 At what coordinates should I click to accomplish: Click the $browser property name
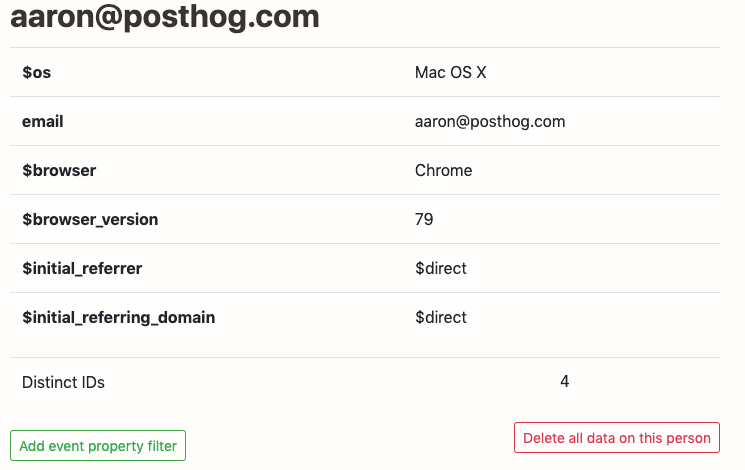59,170
